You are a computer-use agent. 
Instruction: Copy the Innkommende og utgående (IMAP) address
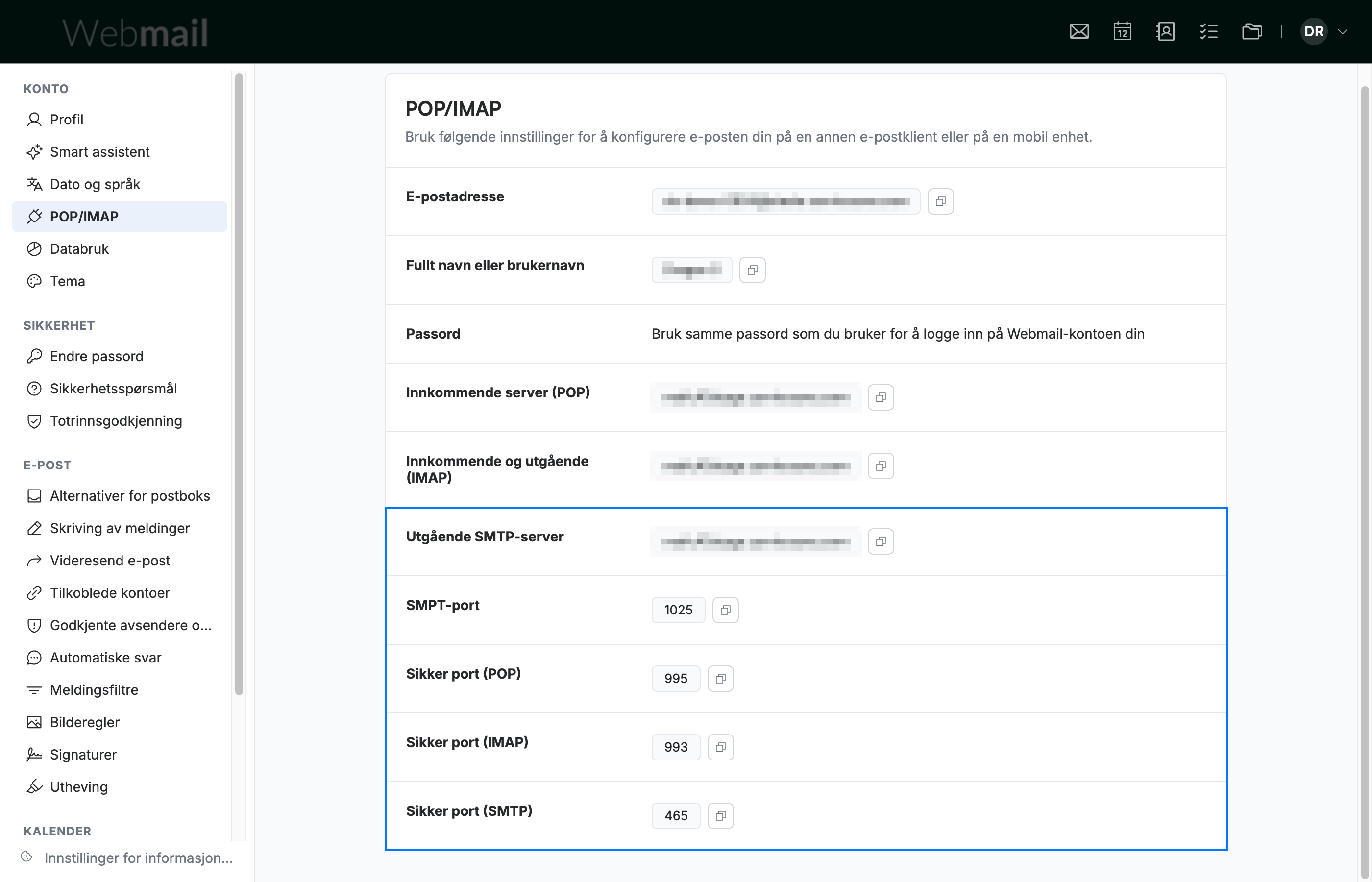(x=881, y=466)
